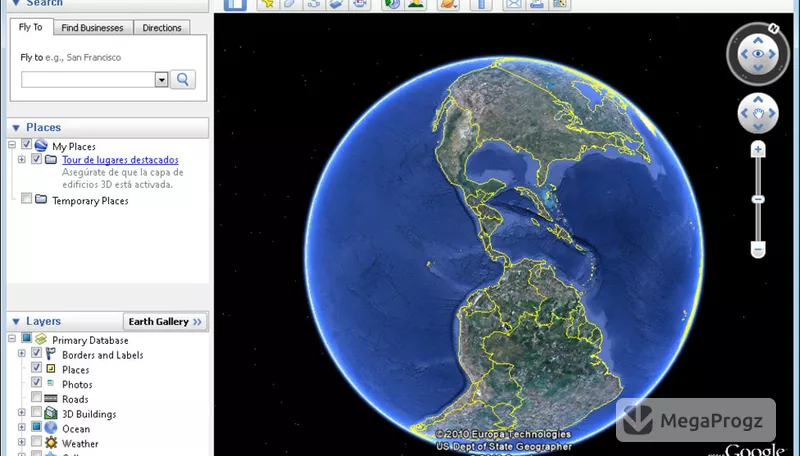The width and height of the screenshot is (800, 456).
Task: Move up using the hand joystick arrow
Action: (x=758, y=99)
